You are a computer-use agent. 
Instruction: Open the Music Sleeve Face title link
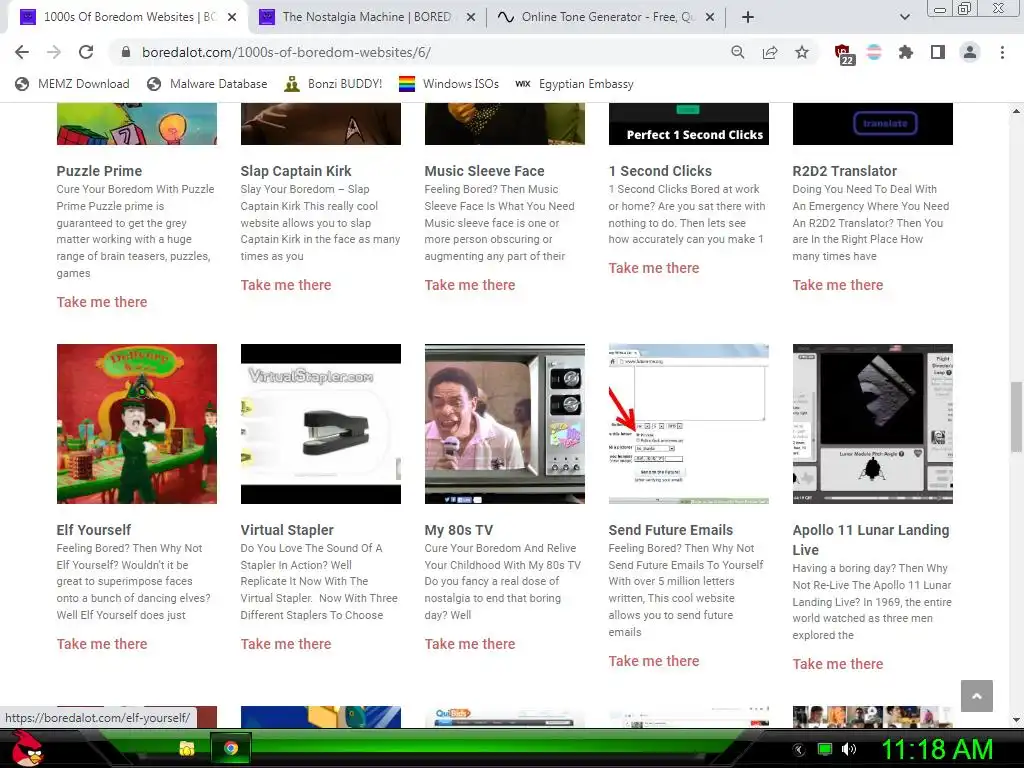(x=485, y=171)
